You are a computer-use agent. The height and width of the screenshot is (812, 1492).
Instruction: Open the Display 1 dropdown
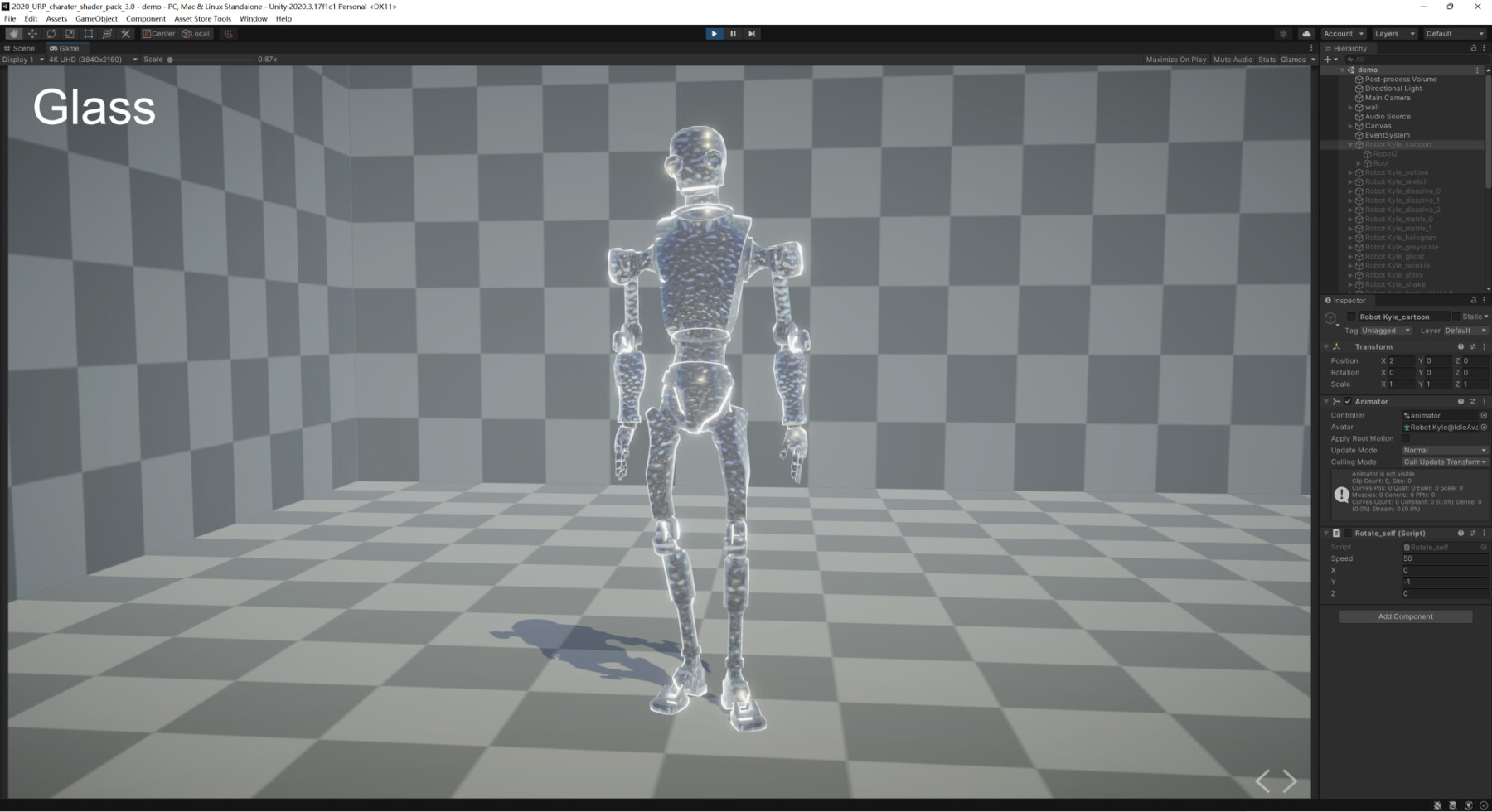coord(23,60)
